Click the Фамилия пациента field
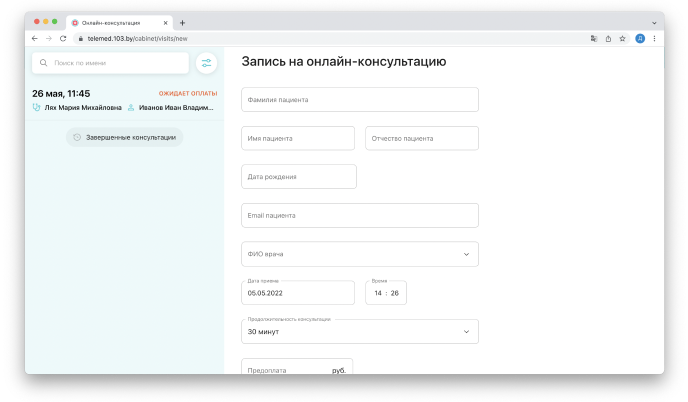Image resolution: width=688 pixels, height=402 pixels. click(360, 100)
